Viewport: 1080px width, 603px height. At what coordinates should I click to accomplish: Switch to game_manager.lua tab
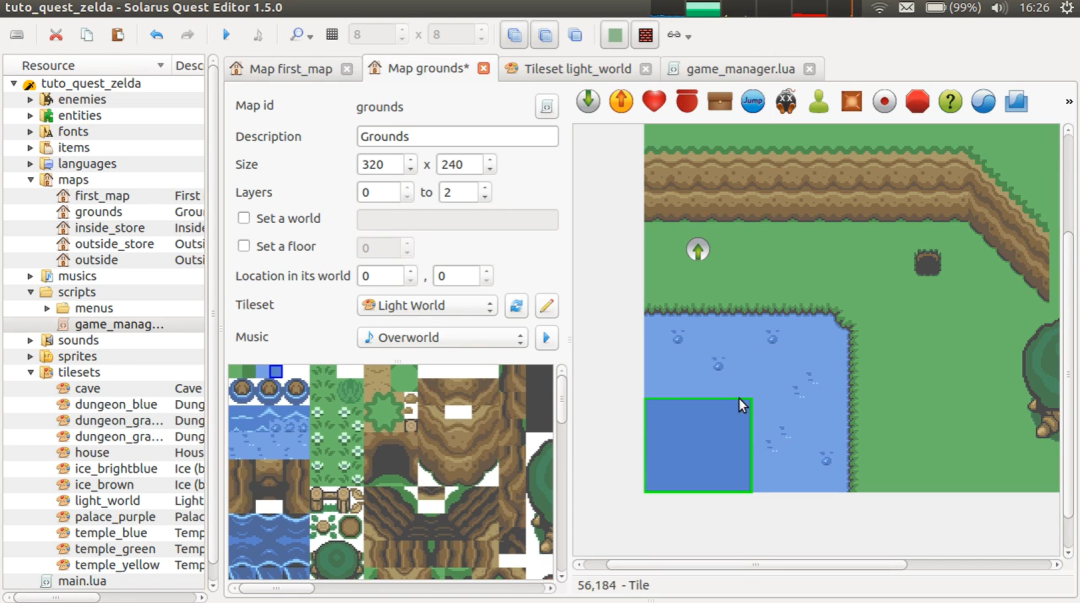coord(740,69)
